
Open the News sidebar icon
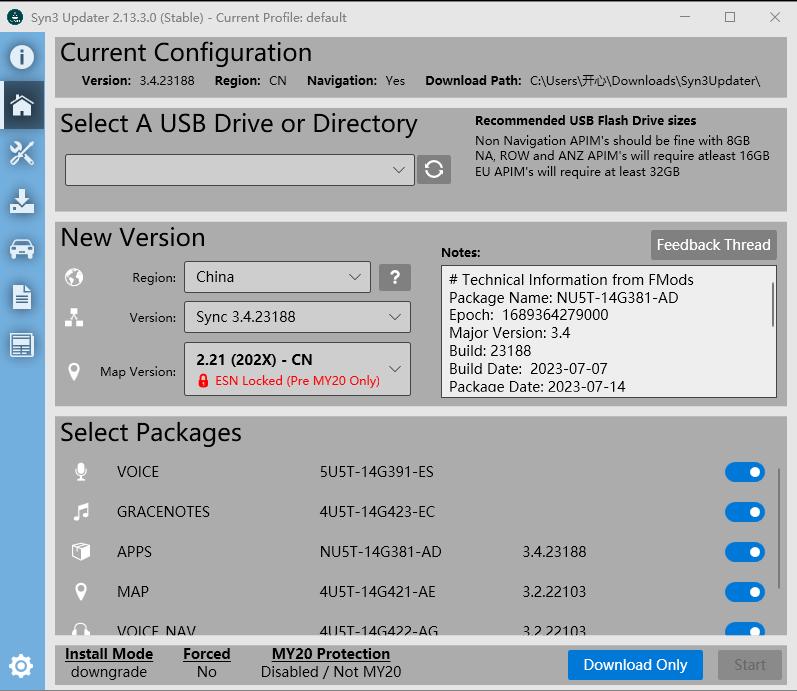click(22, 345)
